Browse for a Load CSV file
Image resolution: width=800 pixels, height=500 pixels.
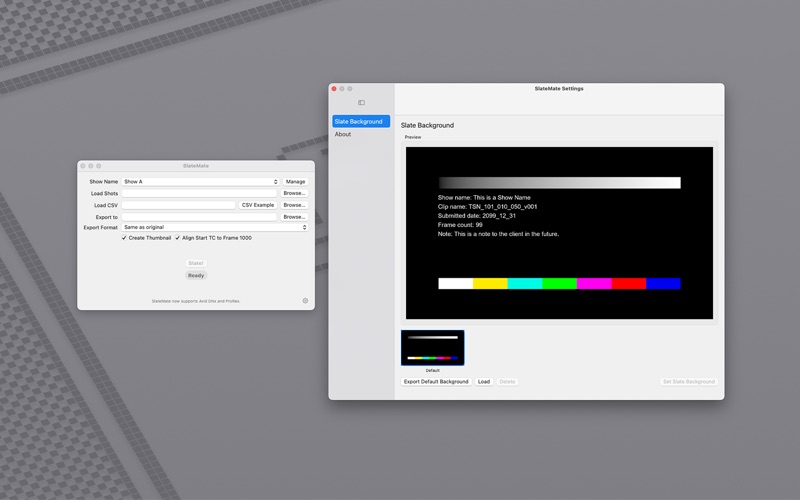click(x=294, y=205)
